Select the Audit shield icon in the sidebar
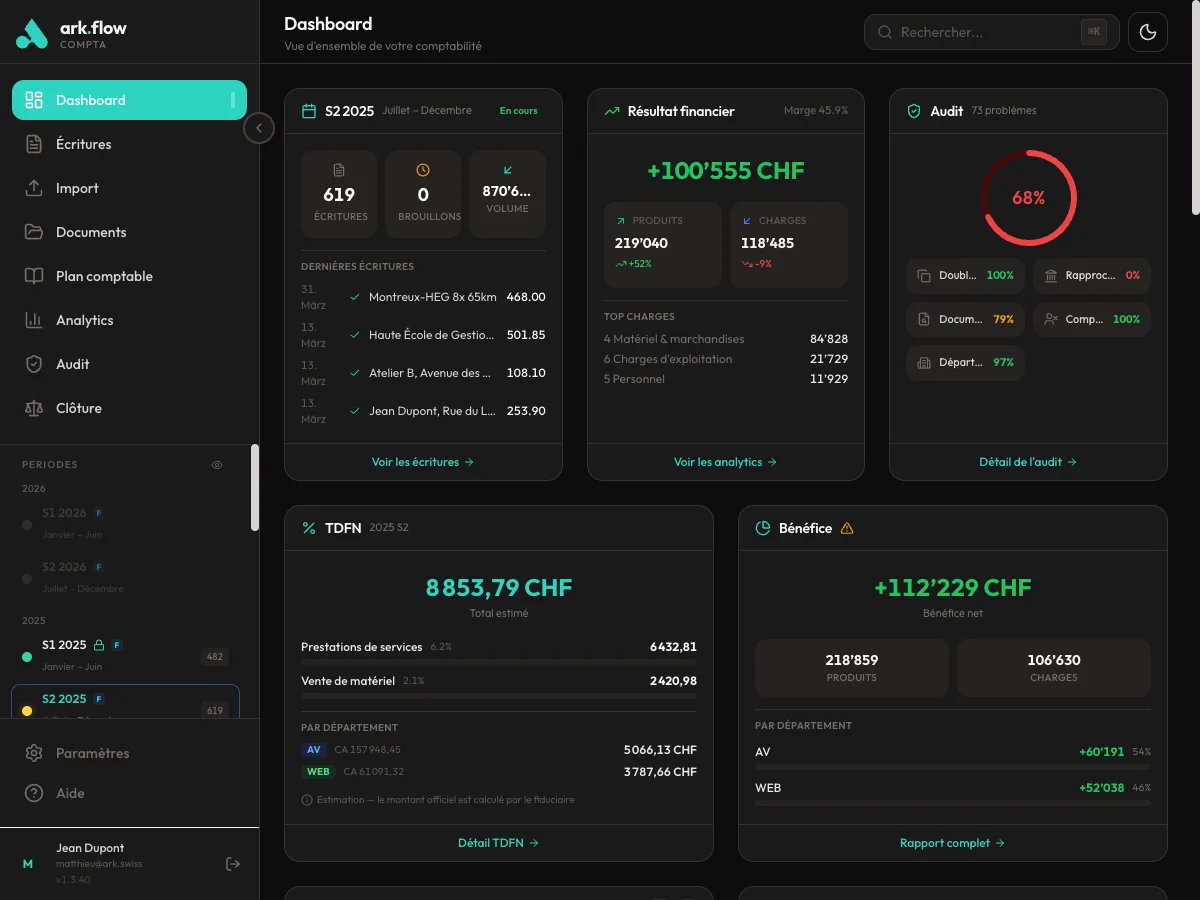 click(33, 364)
